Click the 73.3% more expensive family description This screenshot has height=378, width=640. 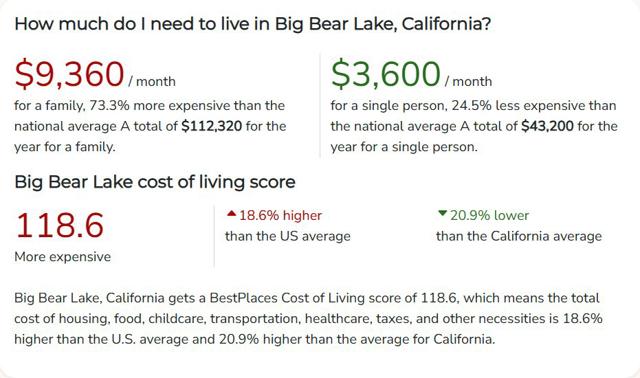[150, 126]
